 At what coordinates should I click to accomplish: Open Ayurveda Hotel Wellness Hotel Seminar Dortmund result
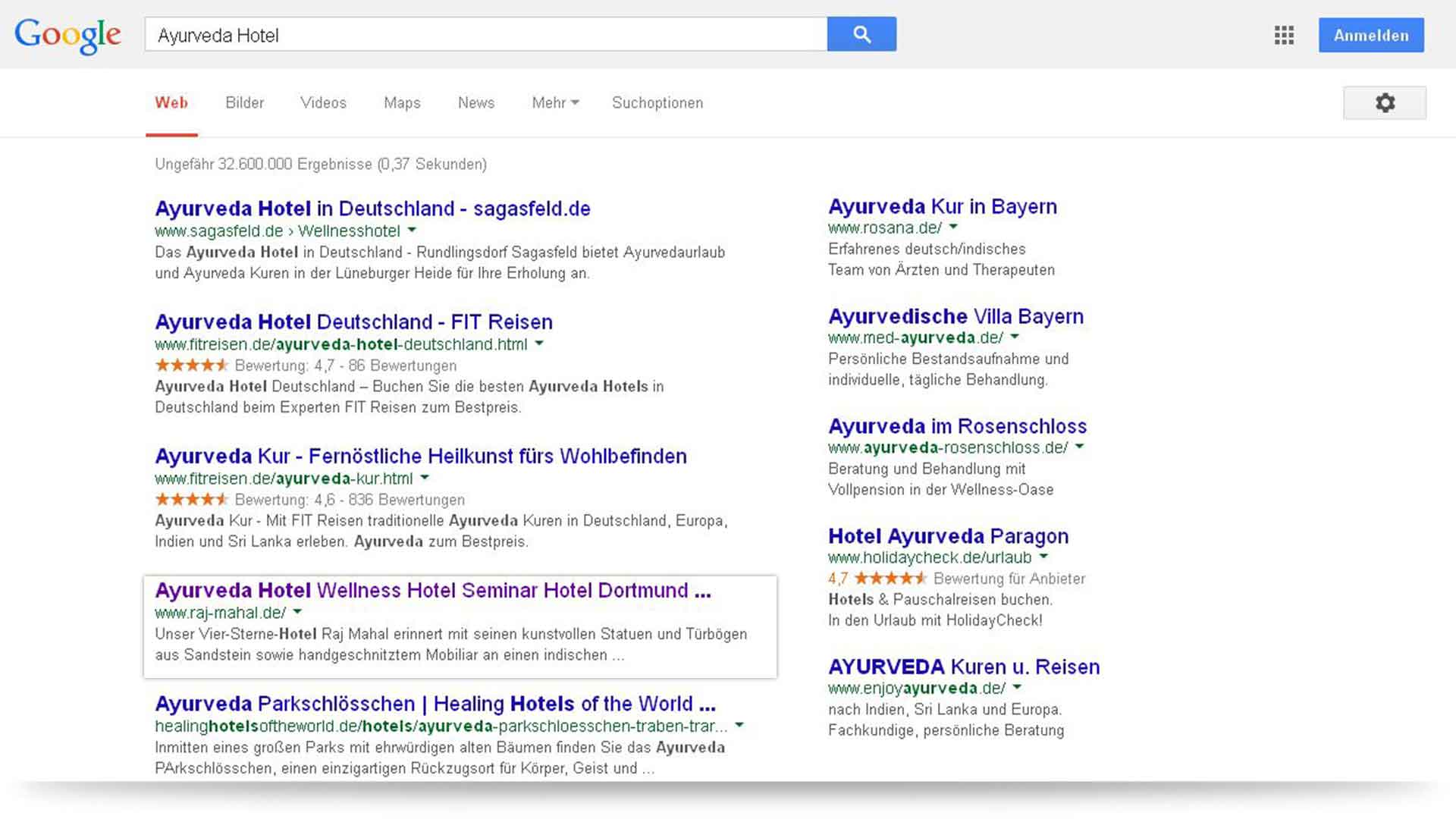[433, 590]
